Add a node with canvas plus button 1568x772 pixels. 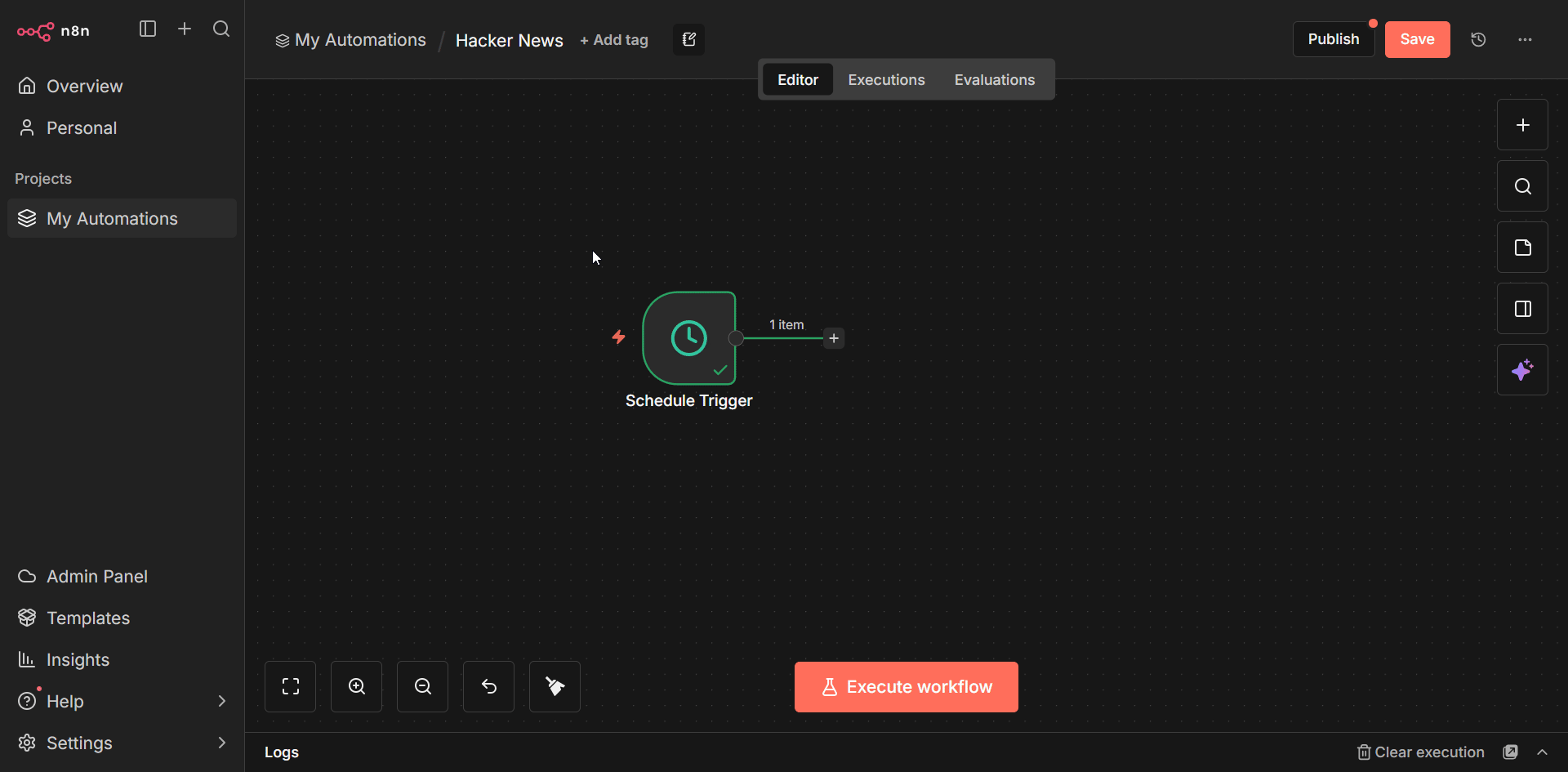tap(1522, 125)
